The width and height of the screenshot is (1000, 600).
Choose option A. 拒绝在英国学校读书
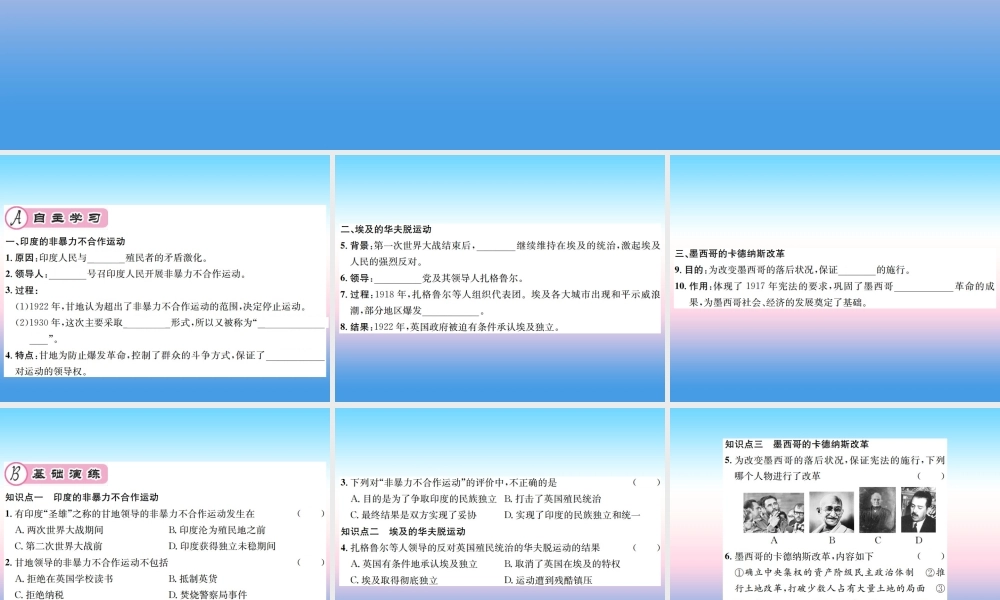pyautogui.click(x=64, y=578)
